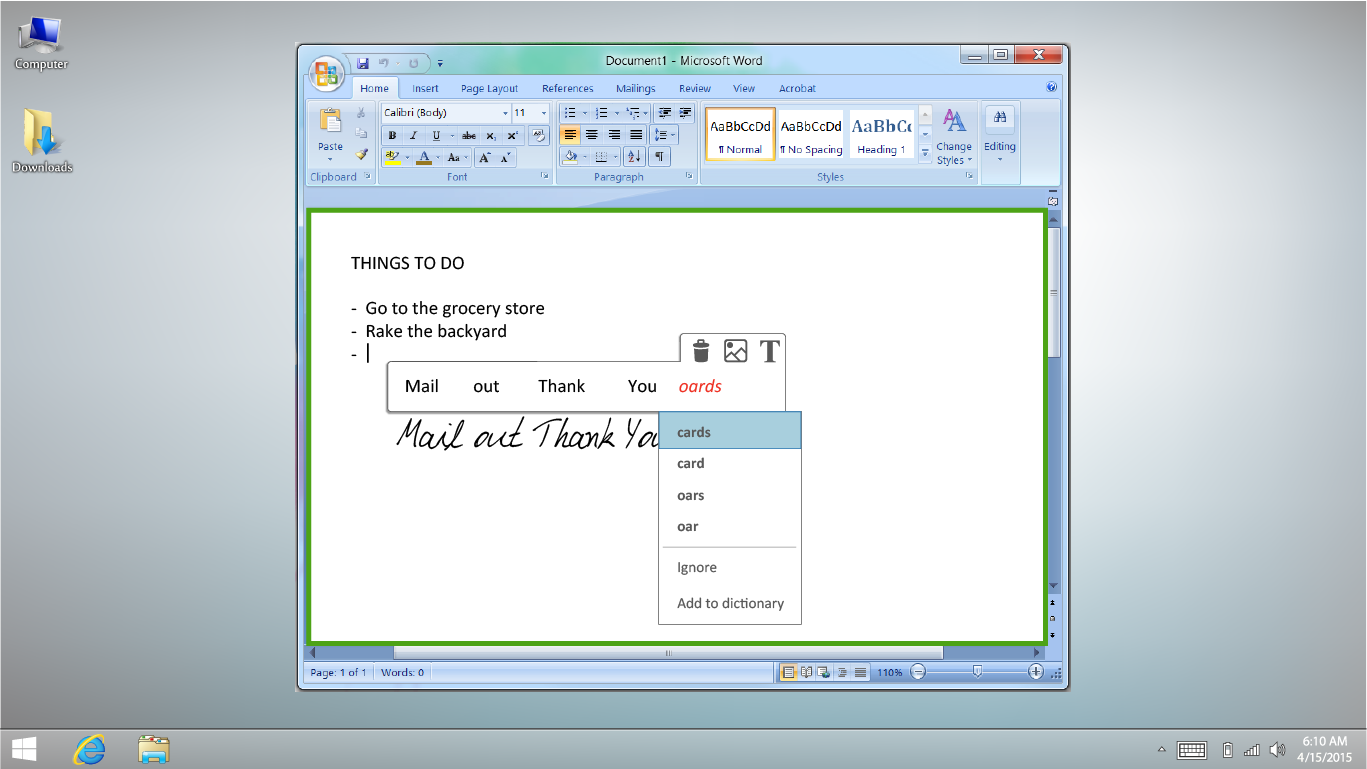Delete handwriting with the trash can icon
Image resolution: width=1367 pixels, height=769 pixels.
pos(701,351)
